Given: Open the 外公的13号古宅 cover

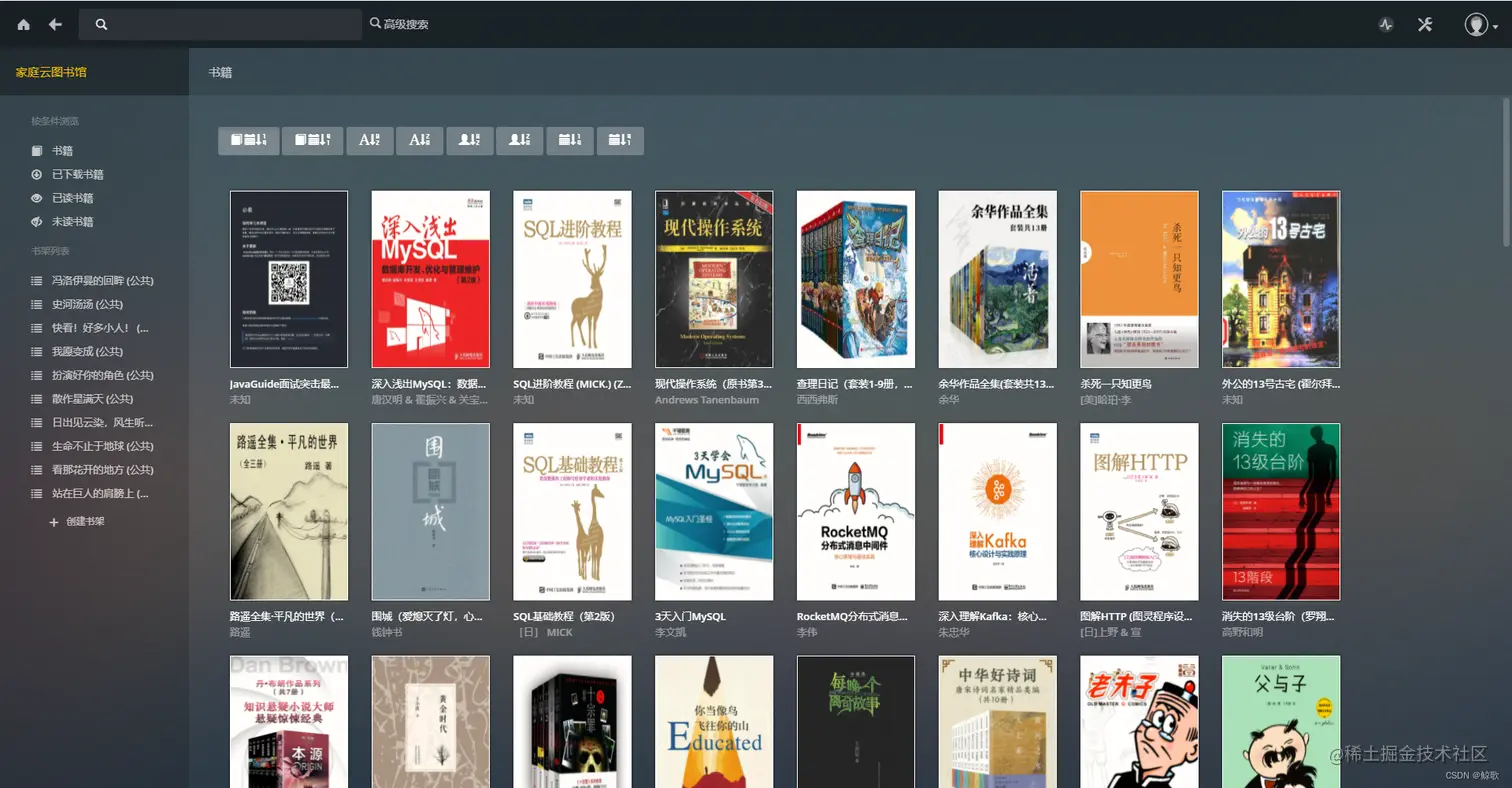Looking at the screenshot, I should pyautogui.click(x=1282, y=279).
